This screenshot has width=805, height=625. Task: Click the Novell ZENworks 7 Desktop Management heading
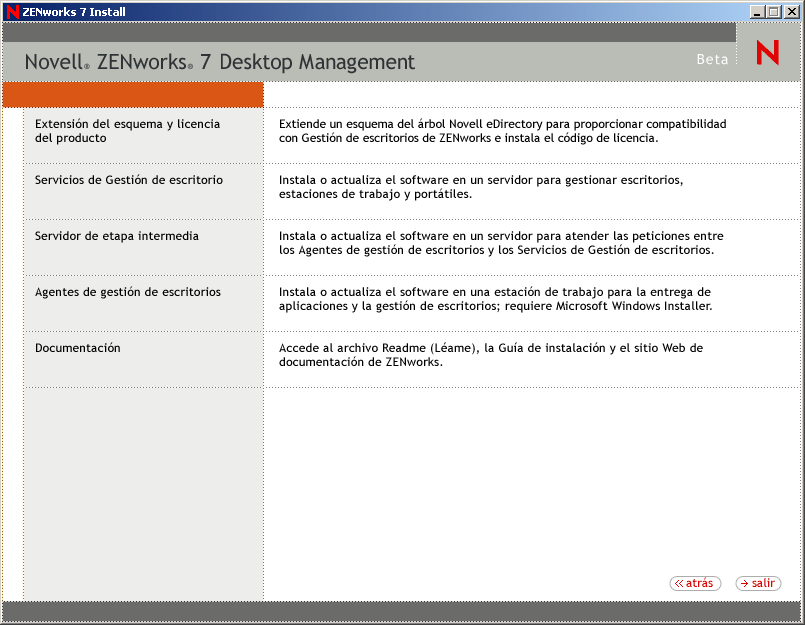click(x=220, y=62)
